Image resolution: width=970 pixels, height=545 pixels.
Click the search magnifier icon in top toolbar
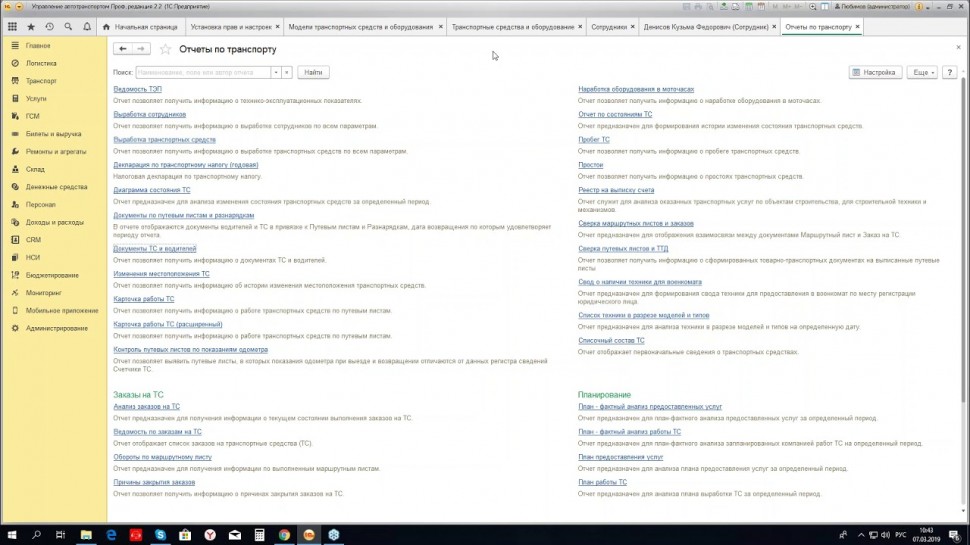(x=68, y=27)
